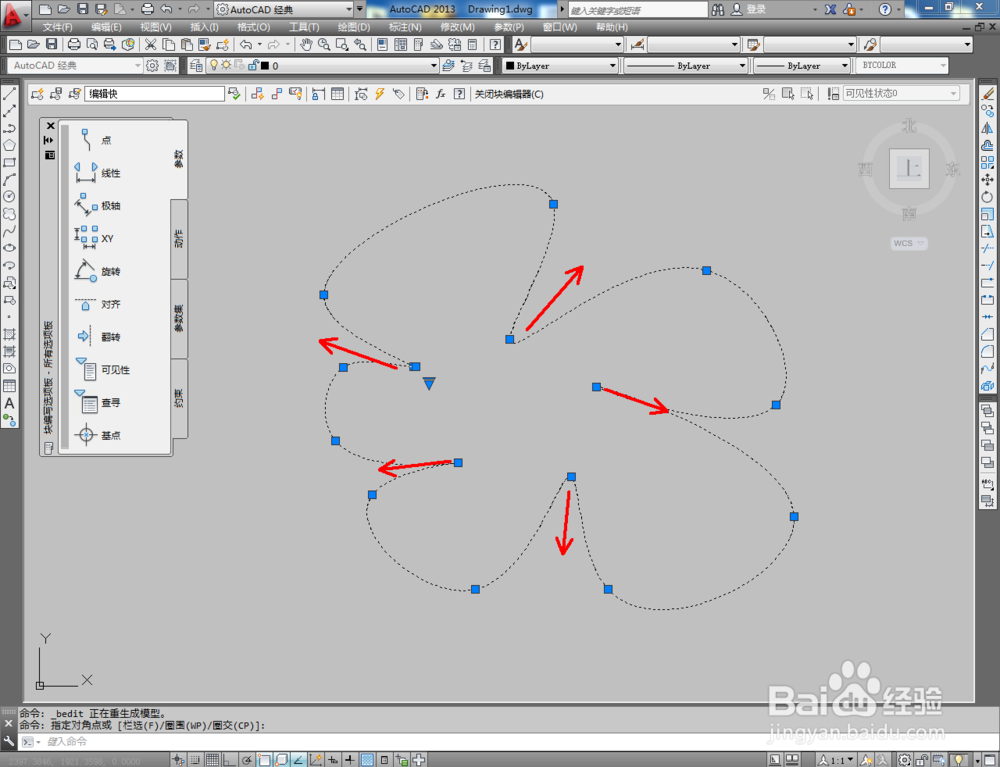Click the Pan hand tool icon

[x=306, y=44]
